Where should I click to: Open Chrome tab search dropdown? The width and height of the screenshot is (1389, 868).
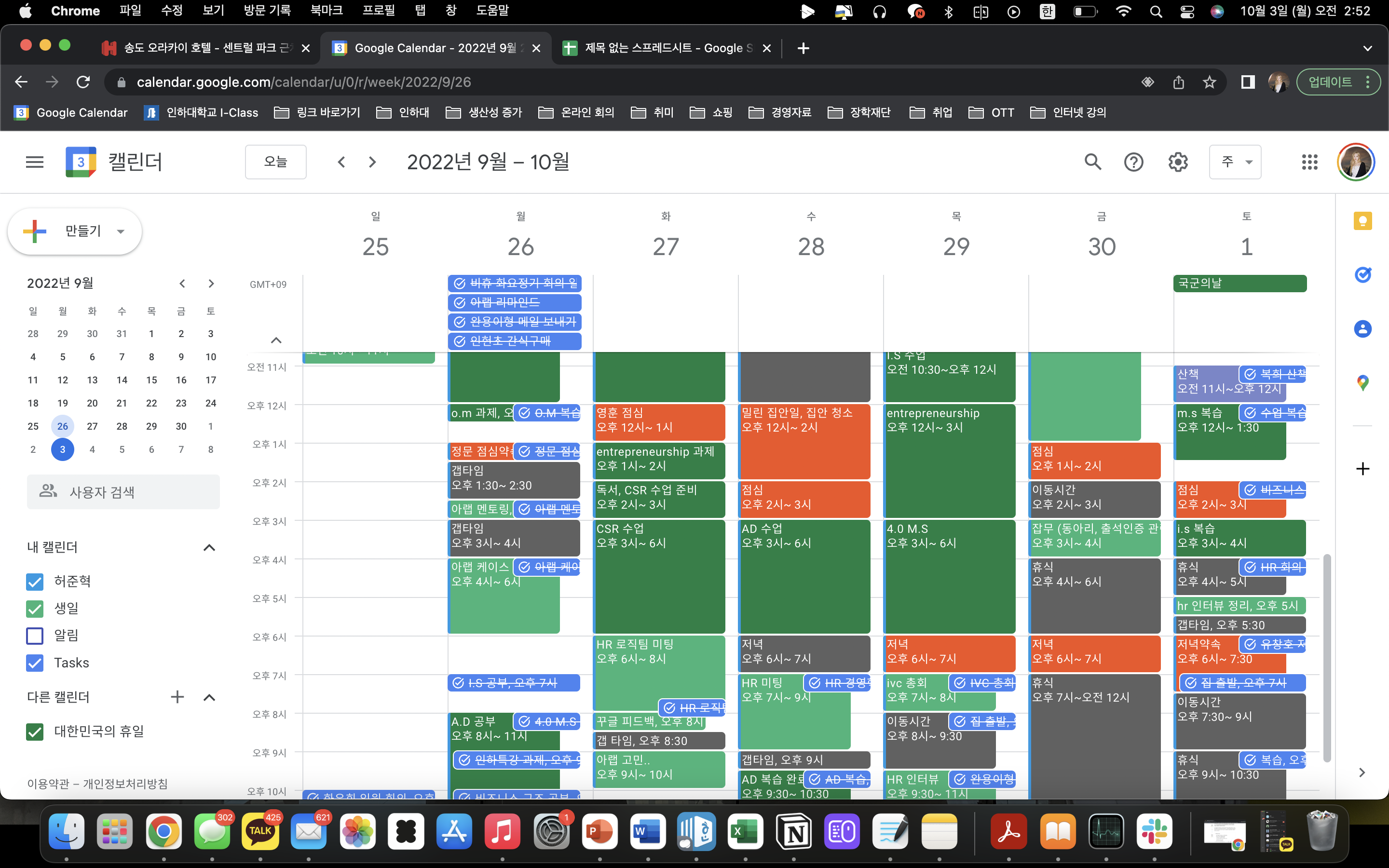point(1367,48)
